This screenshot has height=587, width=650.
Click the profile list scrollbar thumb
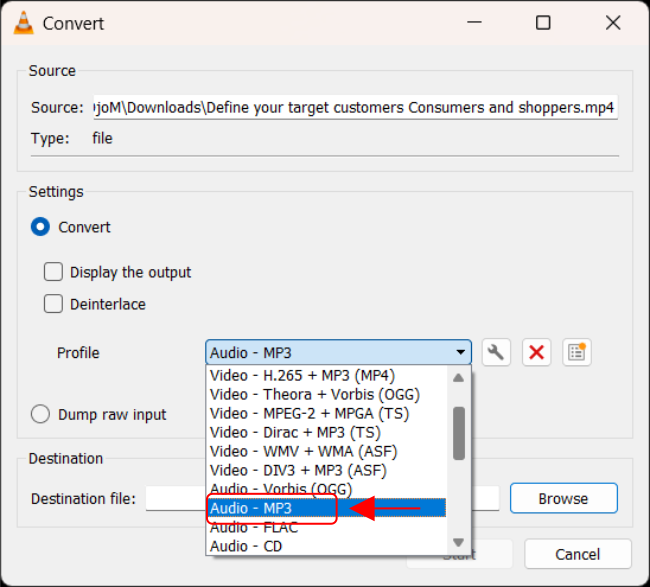[458, 433]
